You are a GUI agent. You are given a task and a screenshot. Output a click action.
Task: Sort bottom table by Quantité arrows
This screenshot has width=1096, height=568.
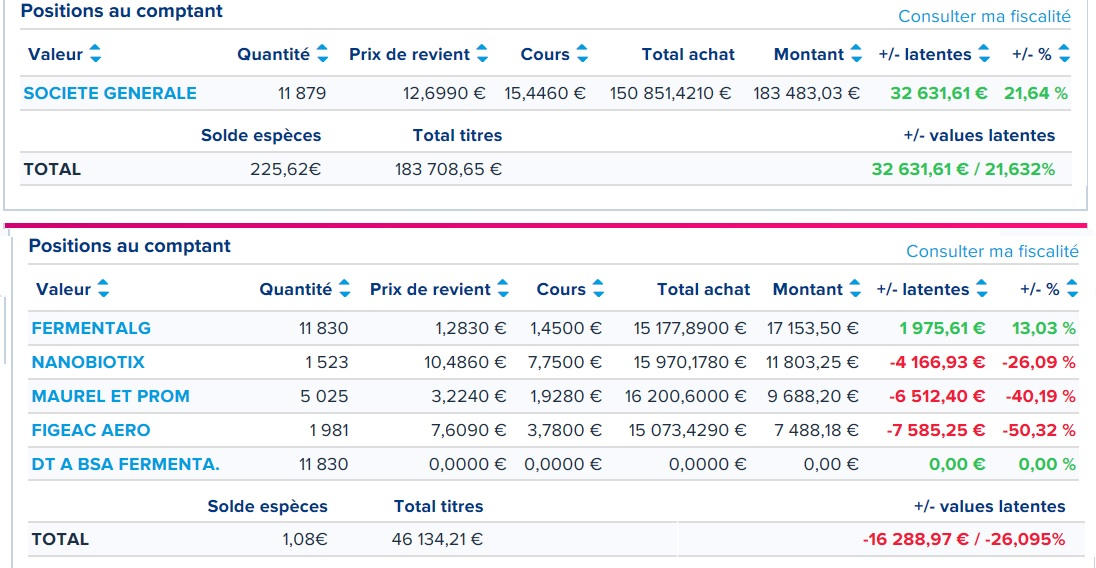click(x=345, y=289)
